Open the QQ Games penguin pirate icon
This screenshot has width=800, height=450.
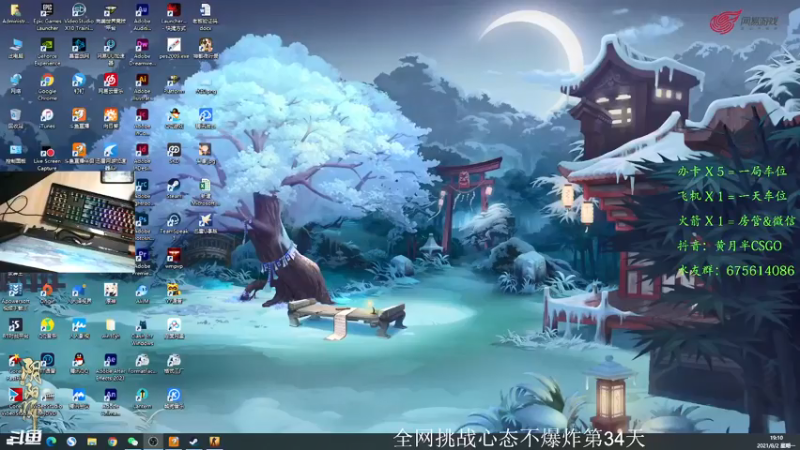[173, 118]
